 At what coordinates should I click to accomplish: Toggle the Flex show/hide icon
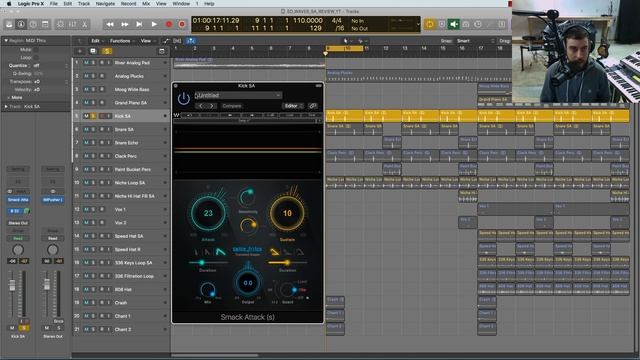click(177, 41)
